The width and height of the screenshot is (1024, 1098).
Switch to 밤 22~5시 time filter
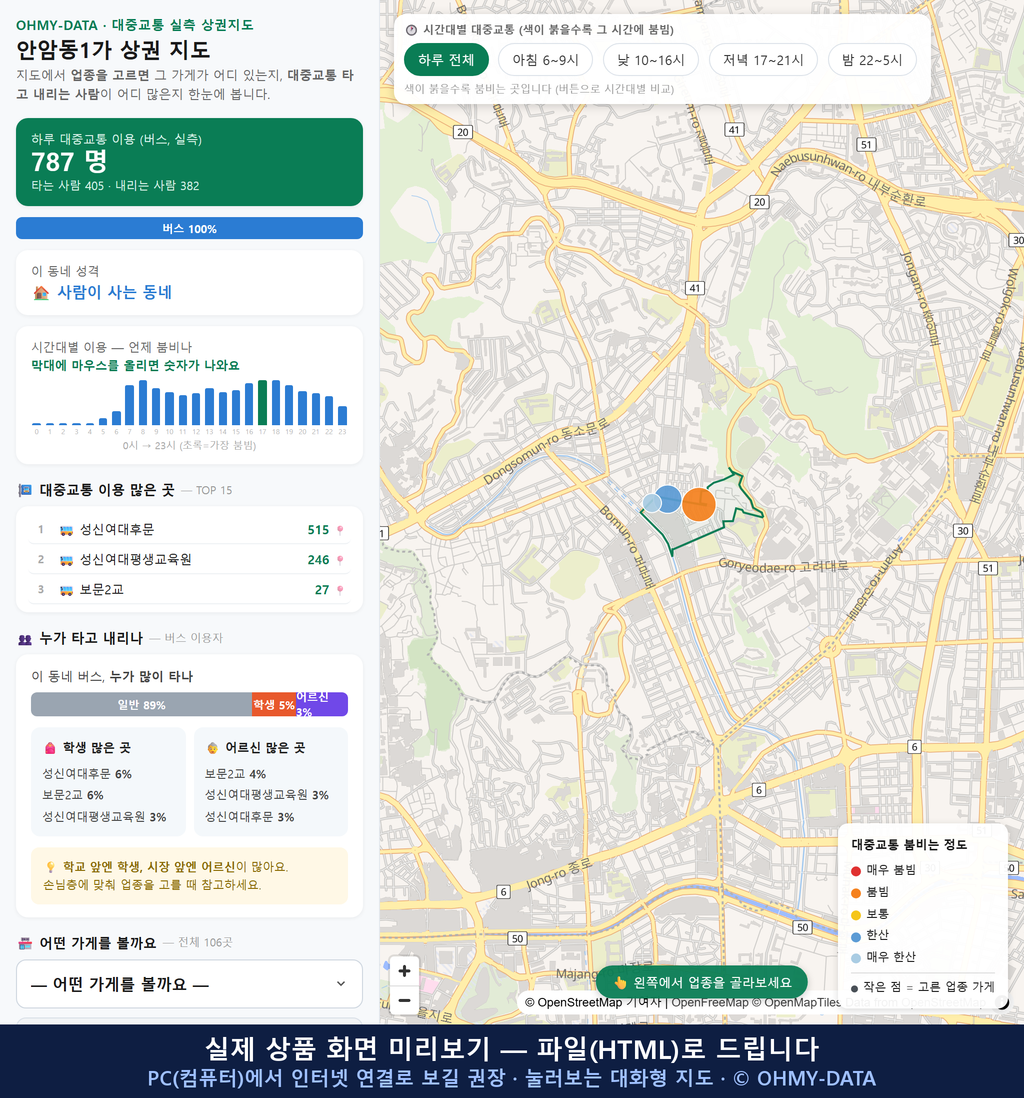click(x=872, y=60)
